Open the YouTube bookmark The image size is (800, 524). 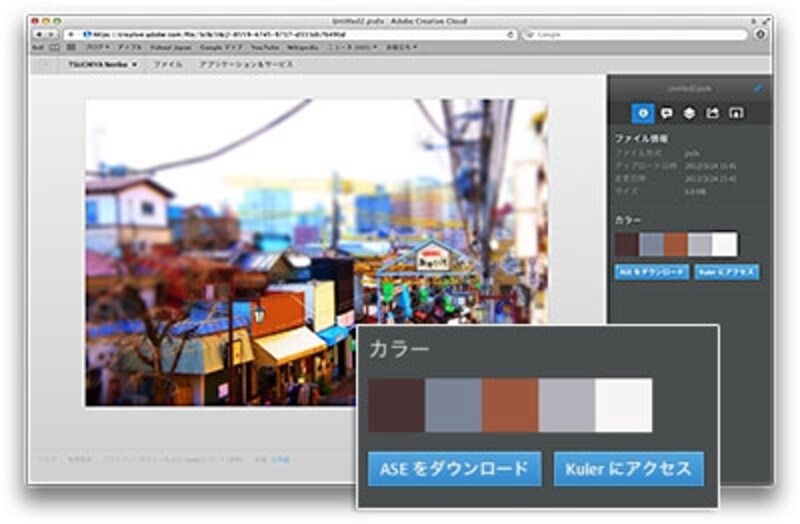coord(265,47)
